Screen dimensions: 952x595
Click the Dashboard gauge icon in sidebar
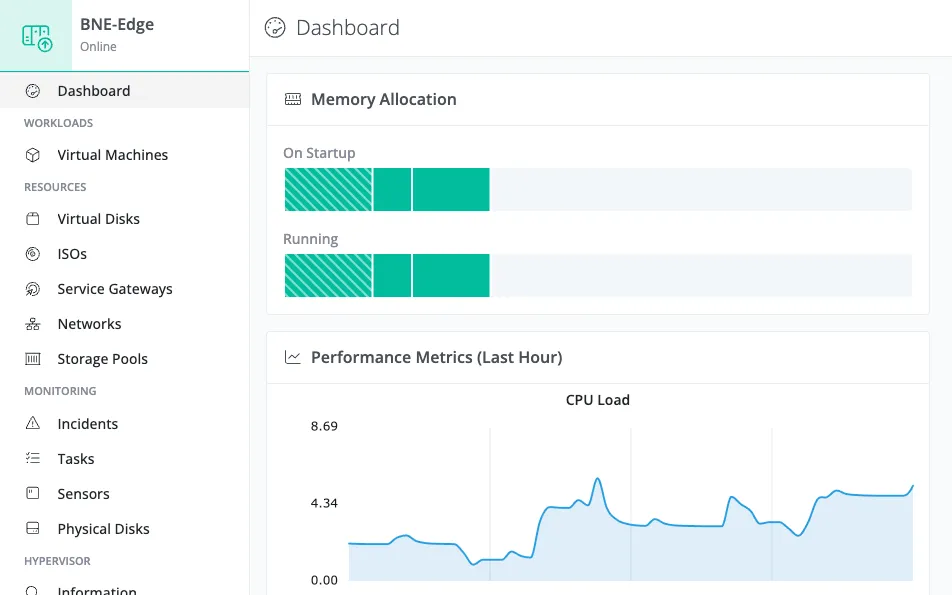[33, 91]
